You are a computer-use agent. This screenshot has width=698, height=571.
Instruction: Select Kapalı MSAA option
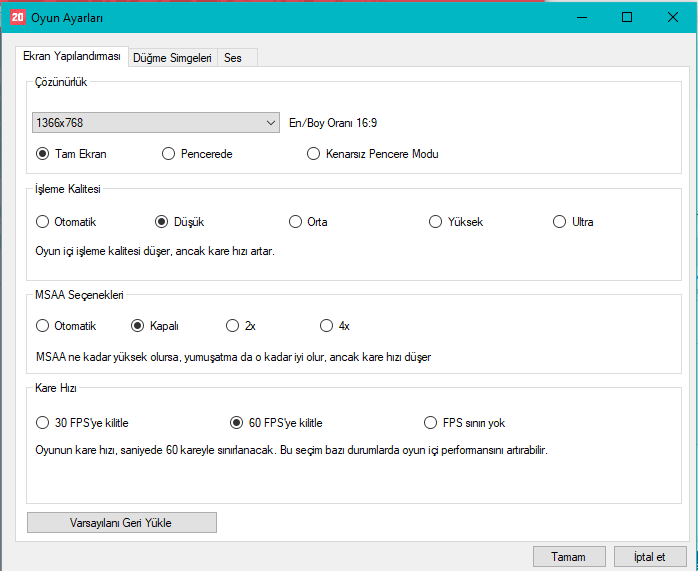coord(155,326)
